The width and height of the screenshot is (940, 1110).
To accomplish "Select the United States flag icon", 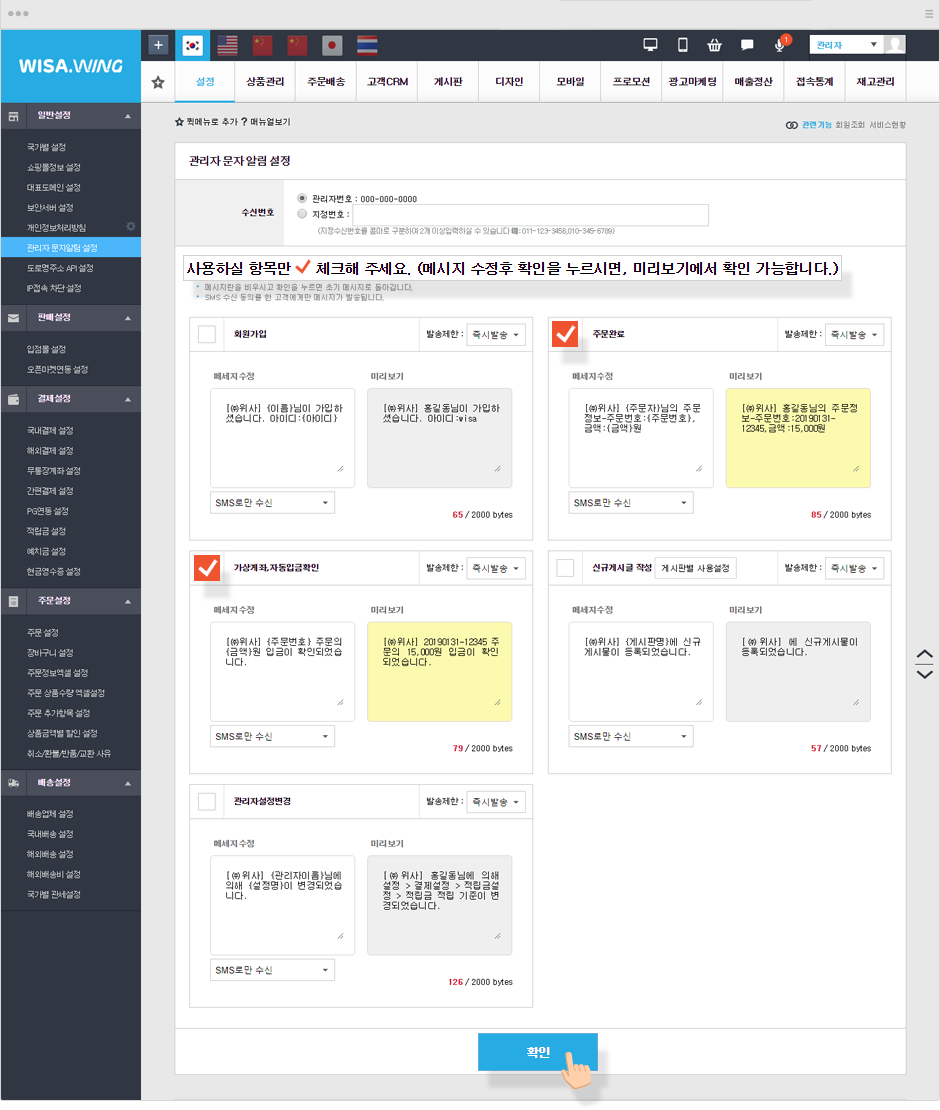I will coord(227,45).
